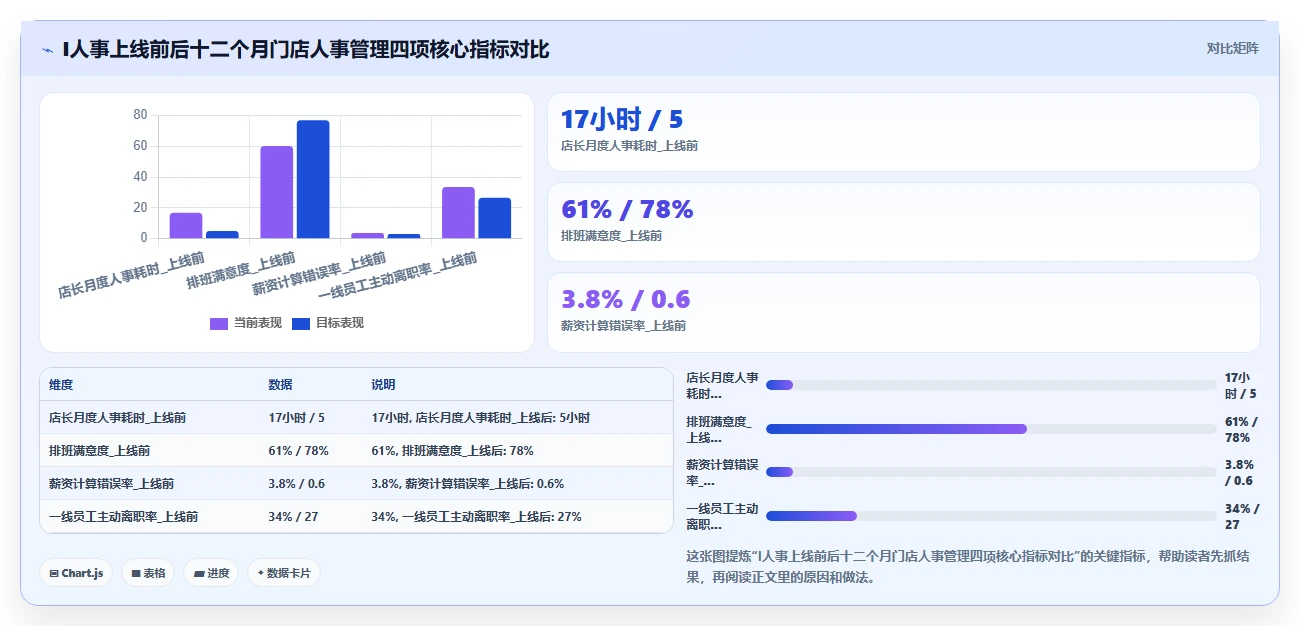Click the 排班满意度 progress bar
Screen dimensions: 1300x626
point(991,429)
